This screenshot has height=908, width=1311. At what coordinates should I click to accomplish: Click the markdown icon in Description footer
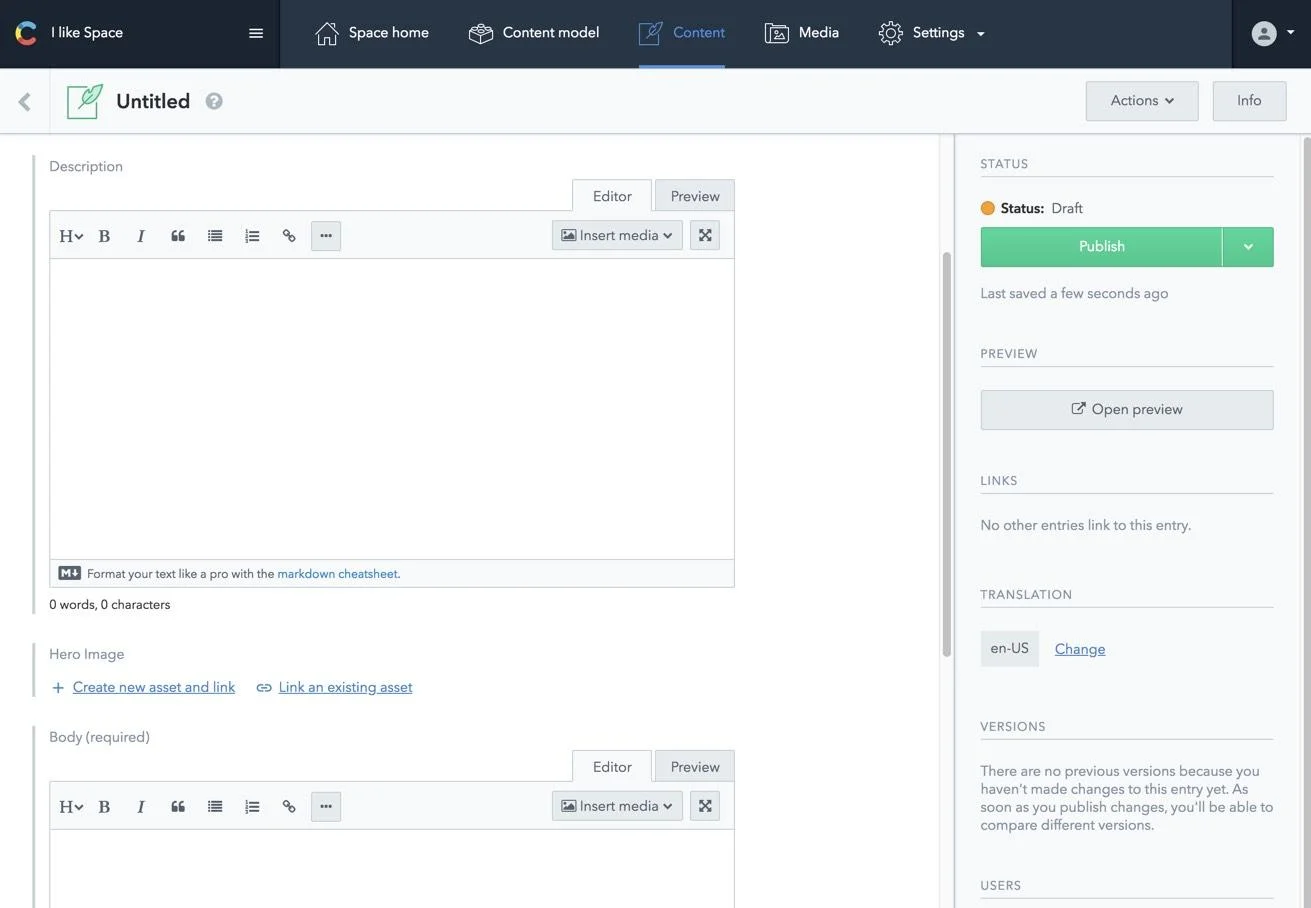(x=69, y=573)
